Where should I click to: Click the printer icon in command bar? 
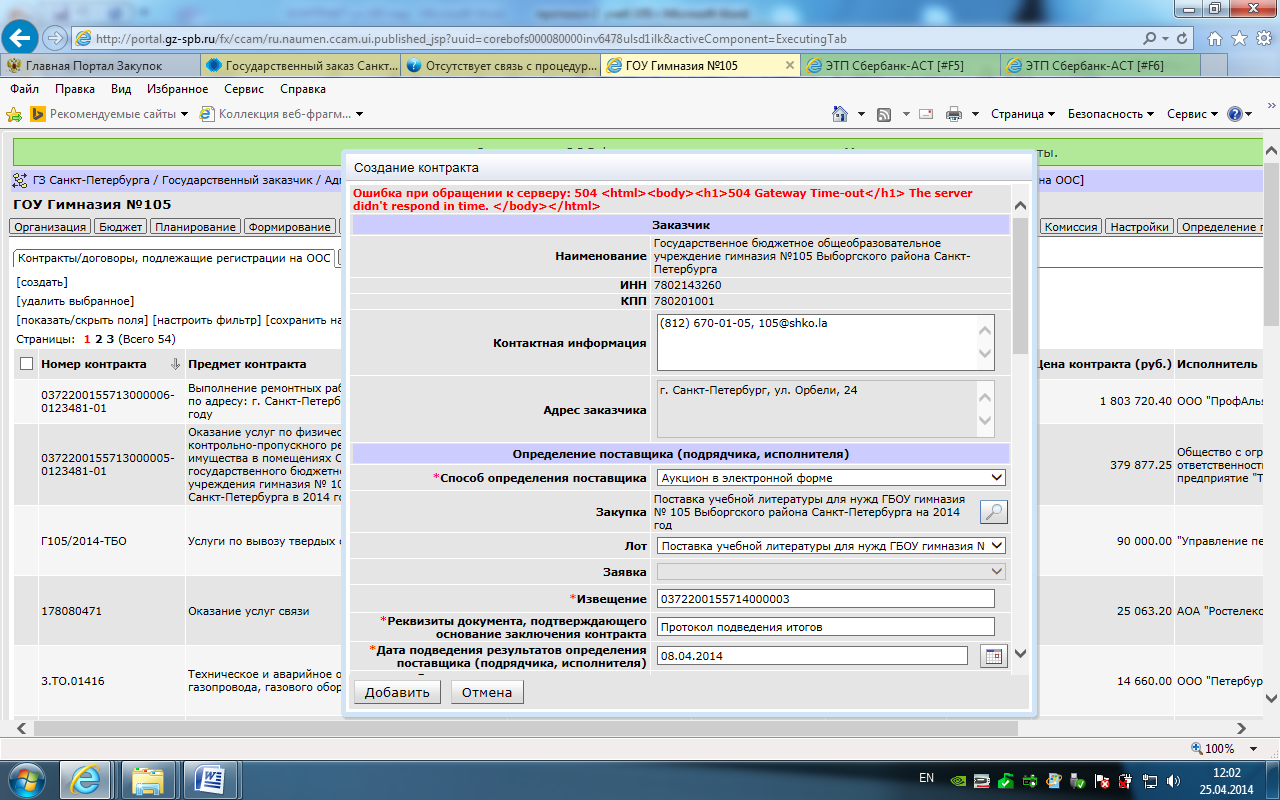(954, 114)
